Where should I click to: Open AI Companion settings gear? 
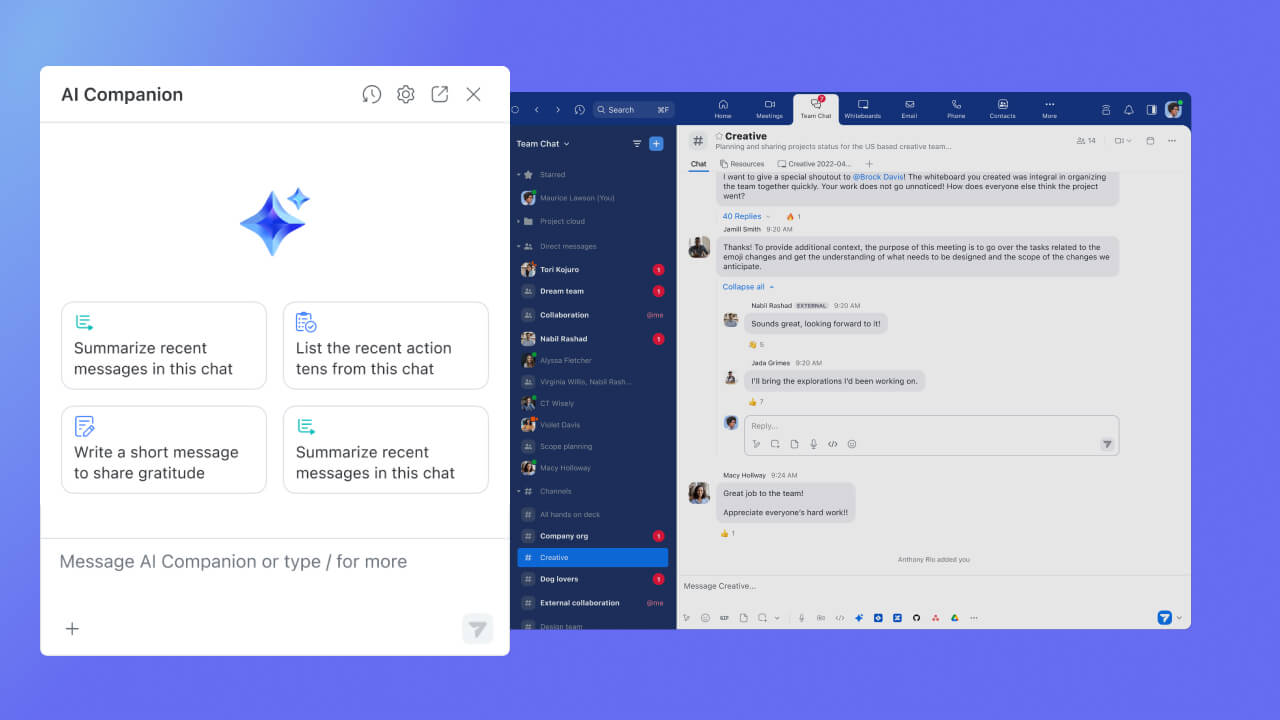point(405,94)
